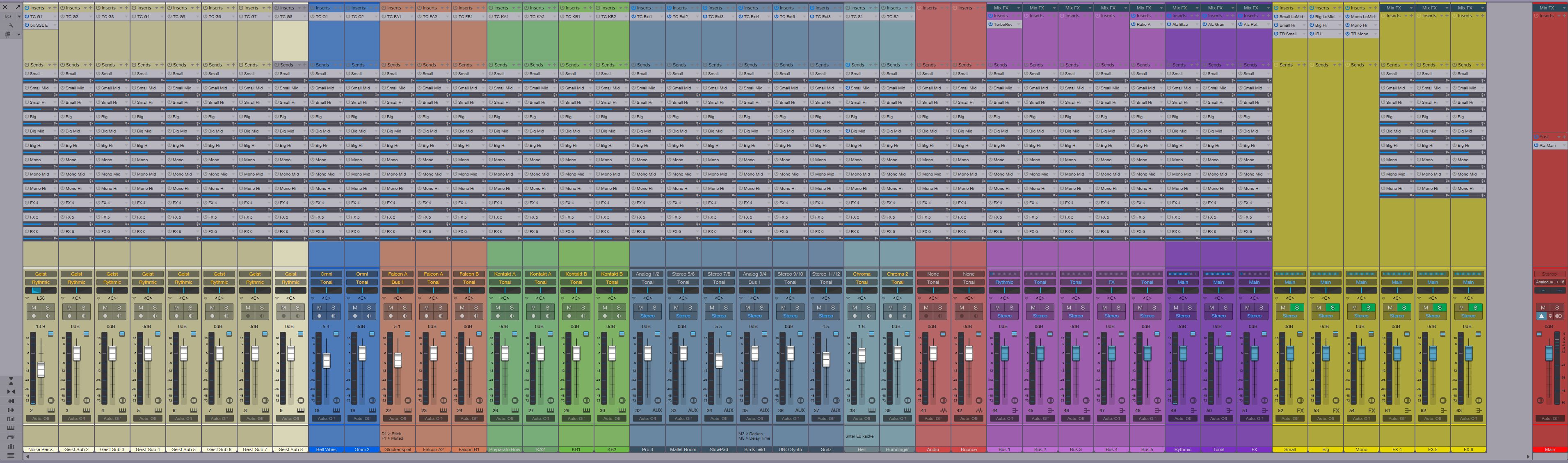Open channel editor icon on the Big channel
The image size is (1568, 463).
(1336, 400)
